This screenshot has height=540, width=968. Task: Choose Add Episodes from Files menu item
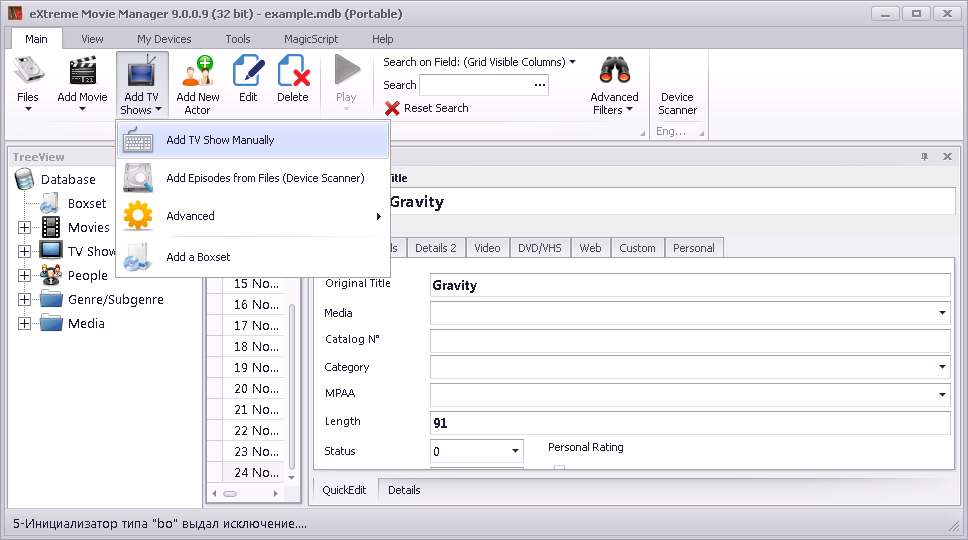tap(253, 178)
